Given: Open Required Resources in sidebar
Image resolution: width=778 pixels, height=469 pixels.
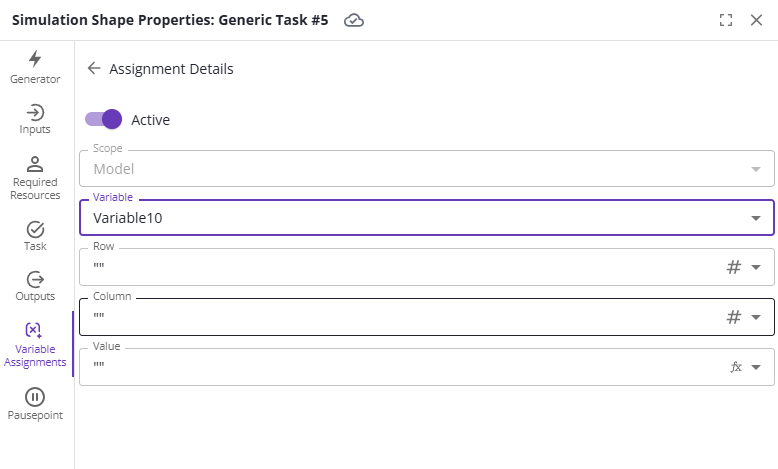Looking at the screenshot, I should (x=35, y=178).
